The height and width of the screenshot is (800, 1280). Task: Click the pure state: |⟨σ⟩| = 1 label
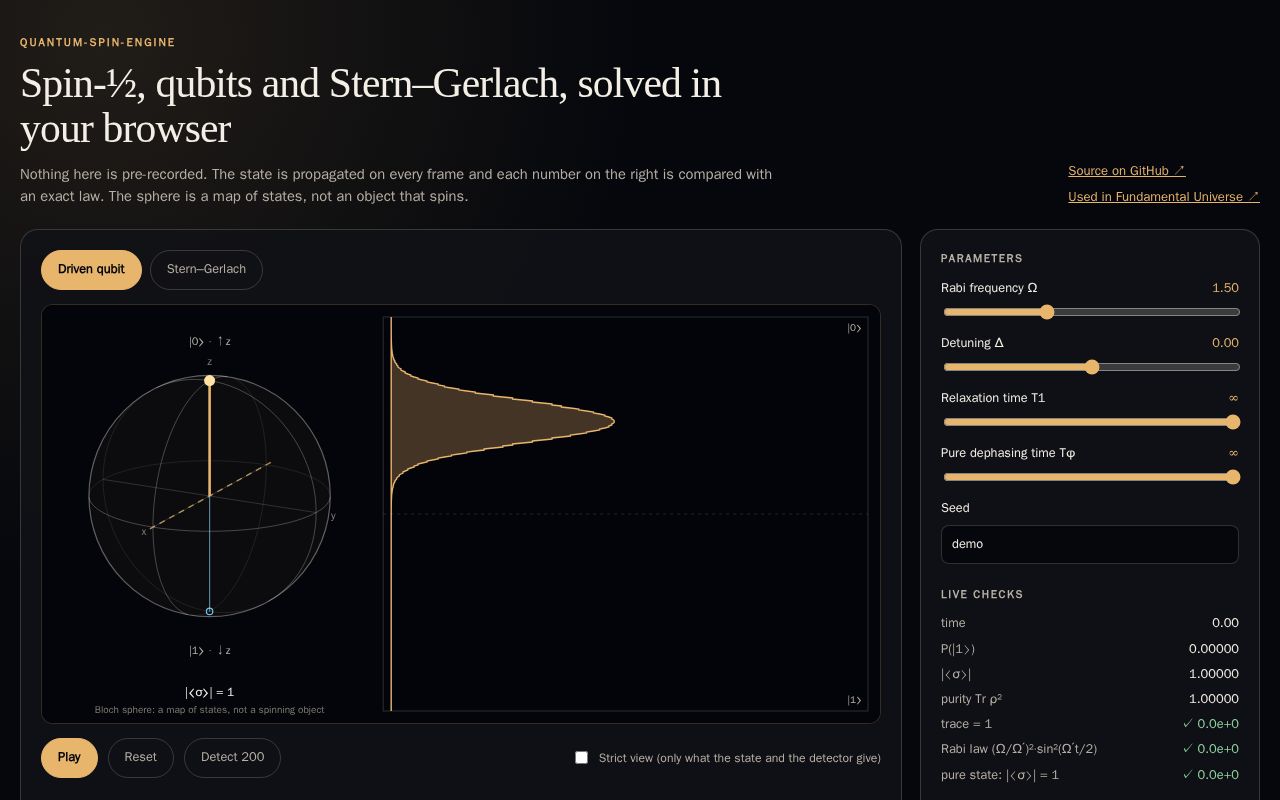click(x=1000, y=775)
